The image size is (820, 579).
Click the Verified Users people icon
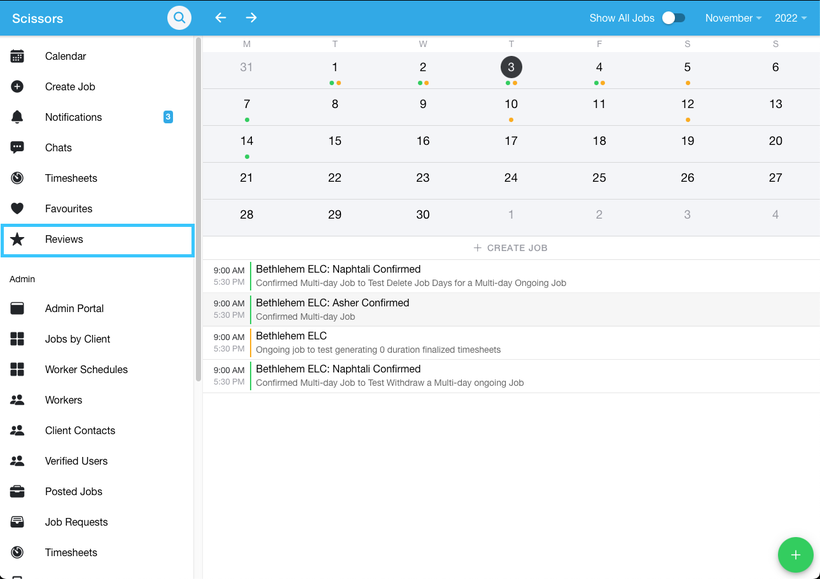point(17,461)
